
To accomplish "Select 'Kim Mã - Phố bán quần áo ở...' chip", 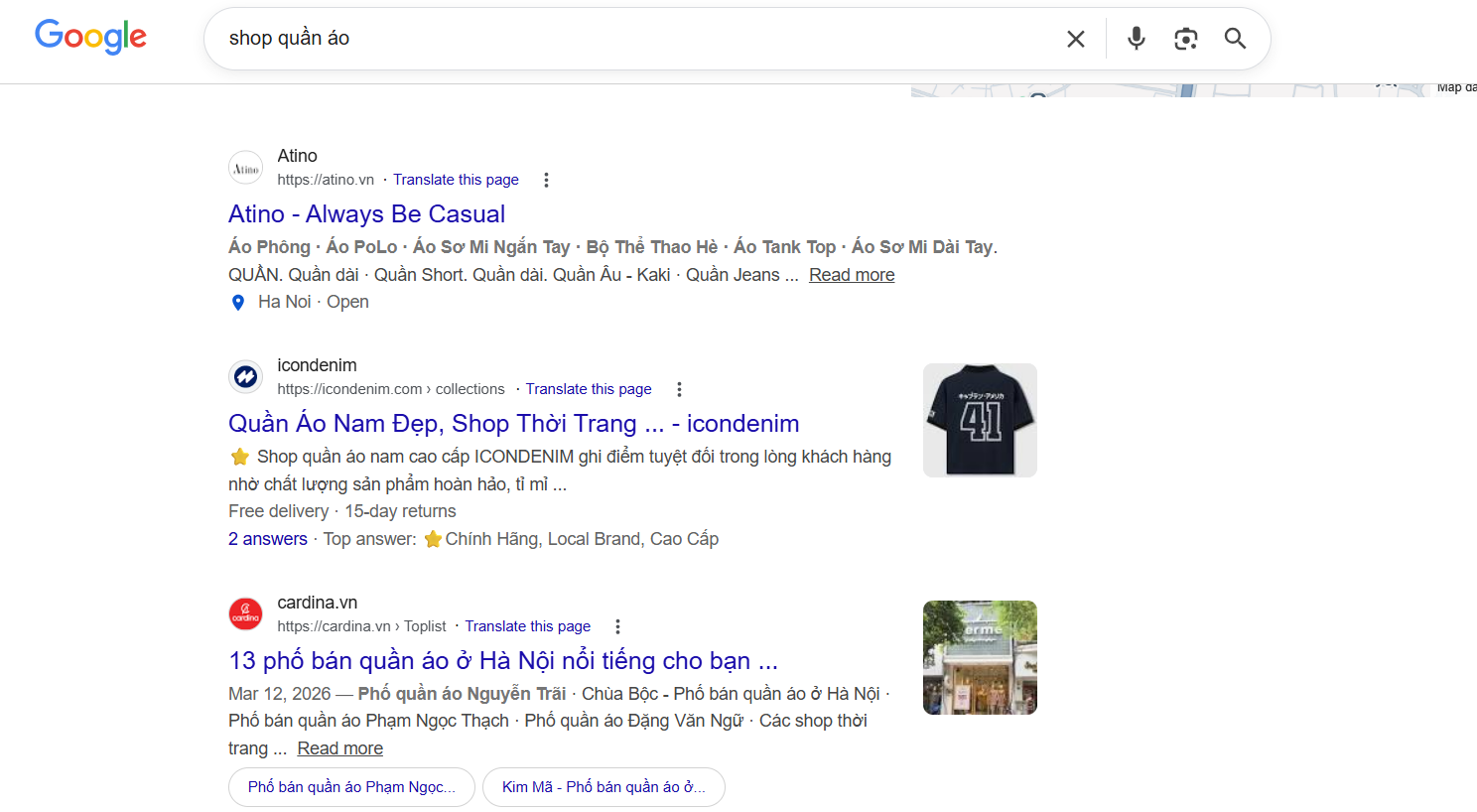I will pos(604,787).
